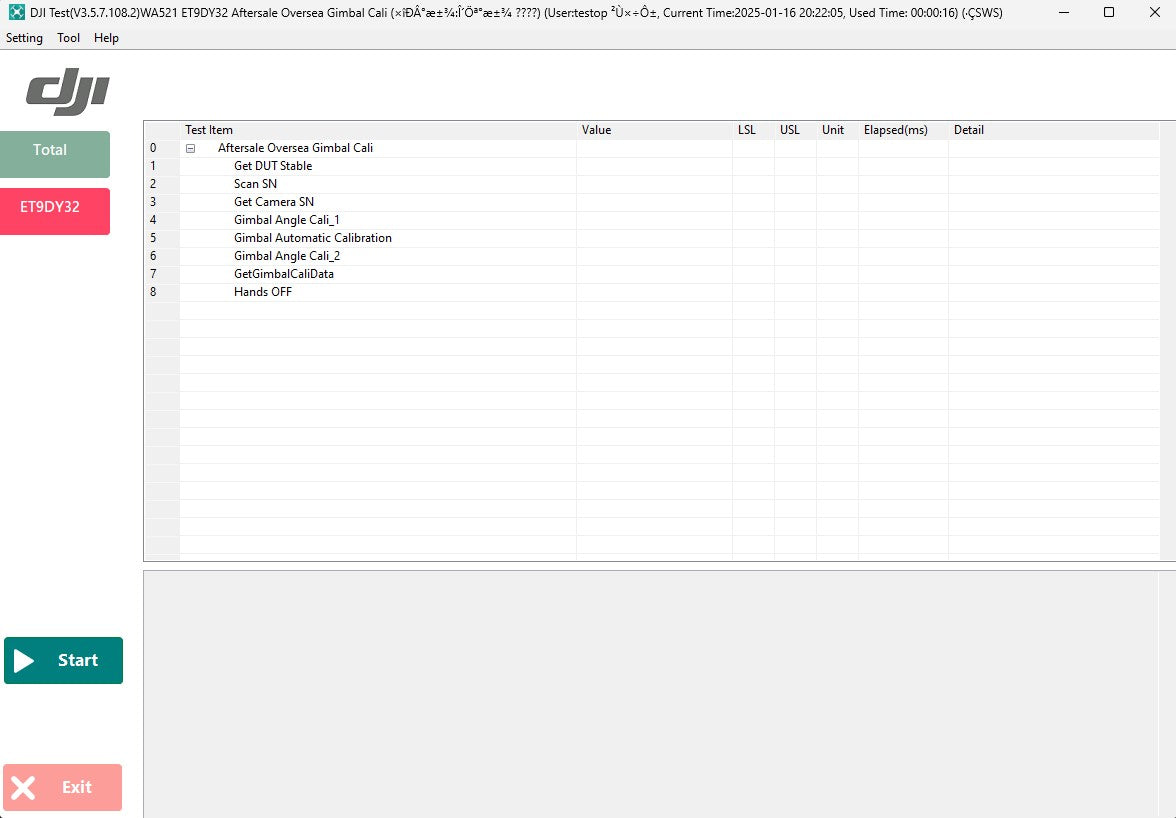The width and height of the screenshot is (1176, 818).
Task: Select the Get DUT Stable test item
Action: 273,166
